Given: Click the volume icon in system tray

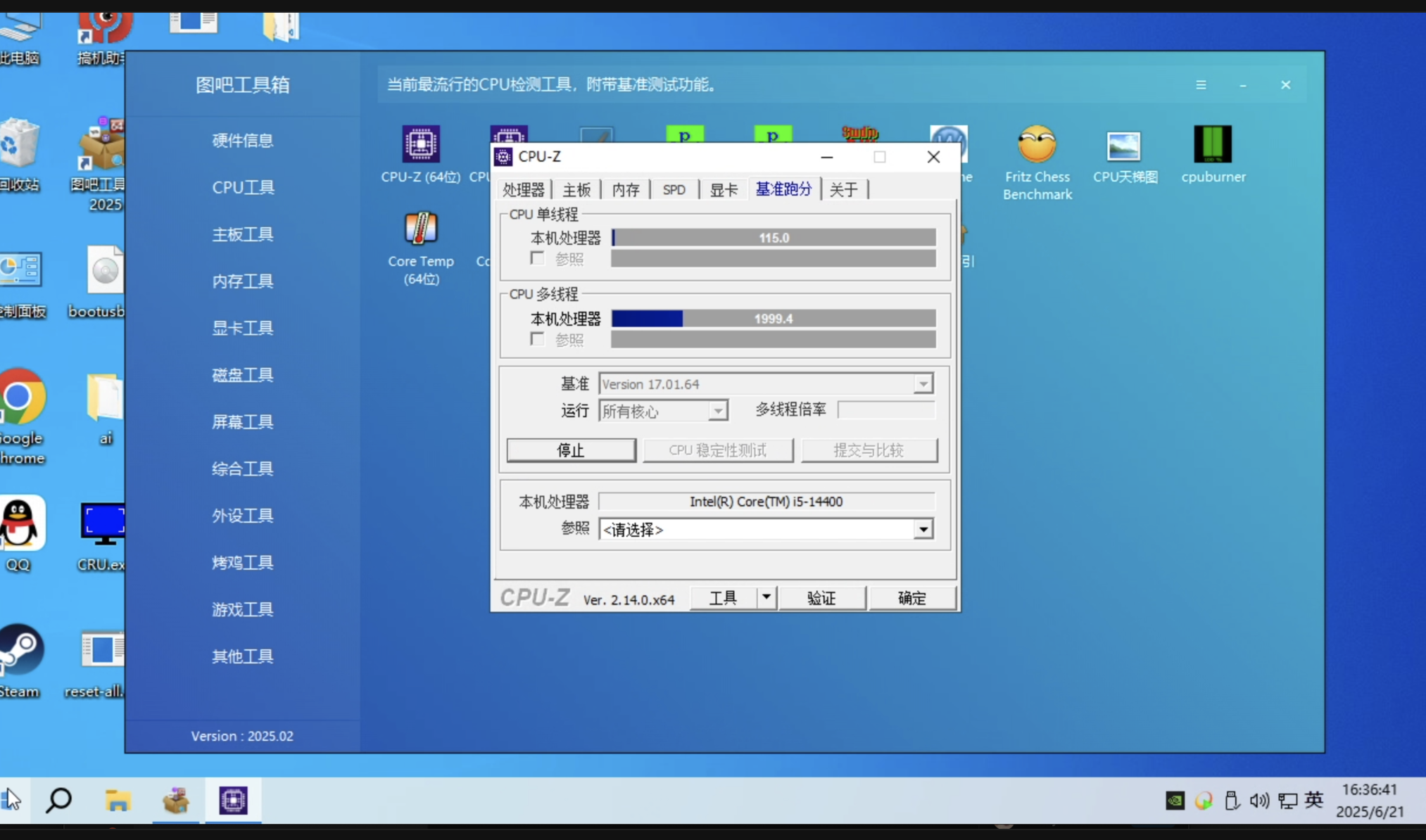Looking at the screenshot, I should 1258,801.
